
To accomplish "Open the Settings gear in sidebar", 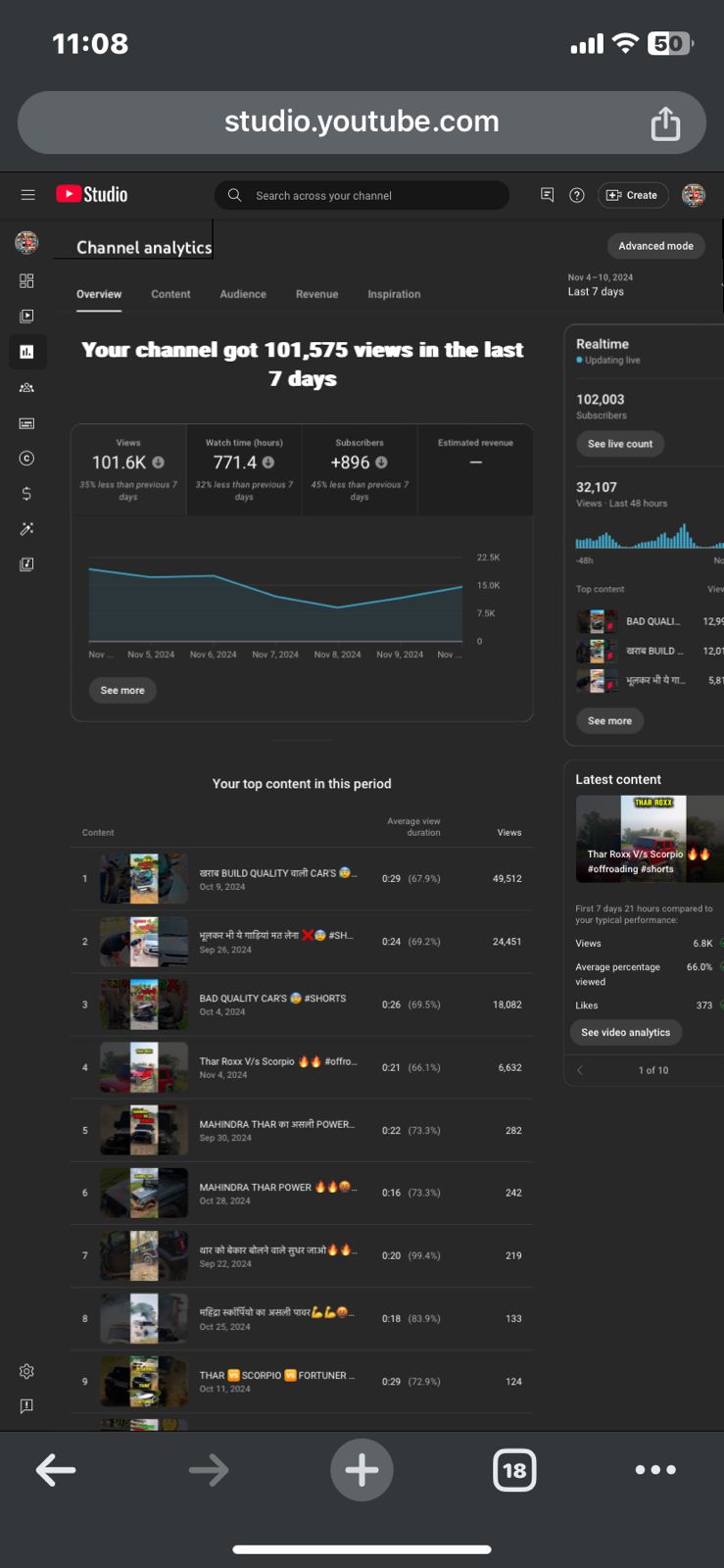I will point(26,1371).
